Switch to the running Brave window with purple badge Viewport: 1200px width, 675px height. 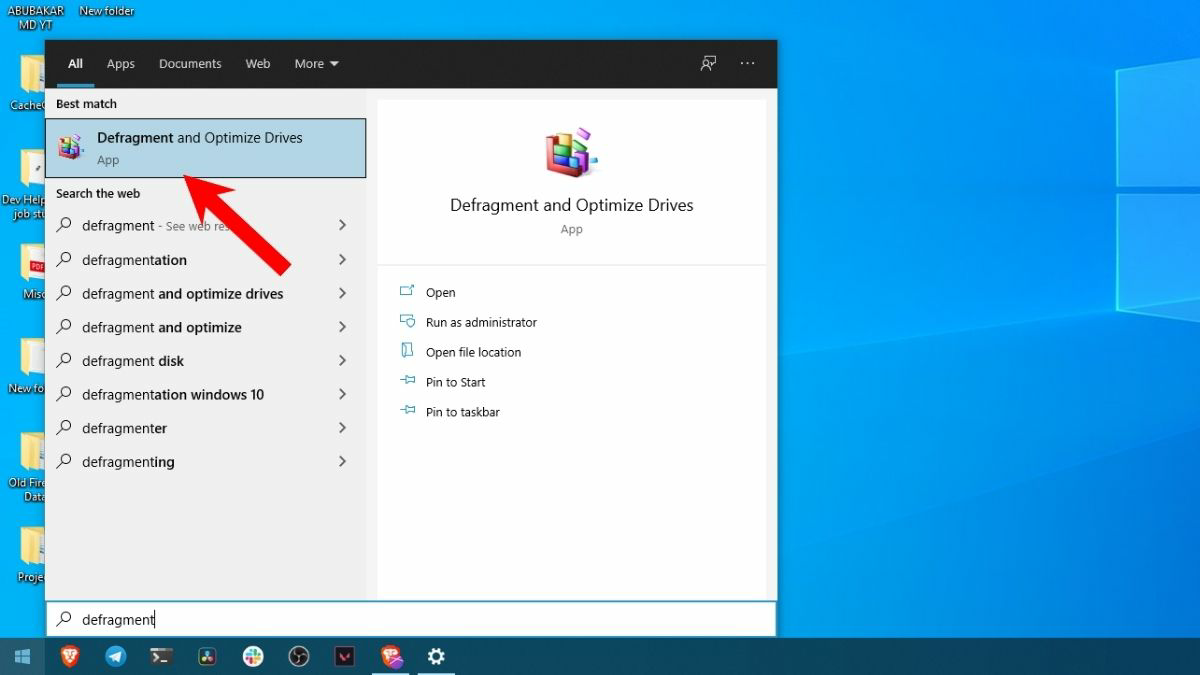[x=391, y=657]
